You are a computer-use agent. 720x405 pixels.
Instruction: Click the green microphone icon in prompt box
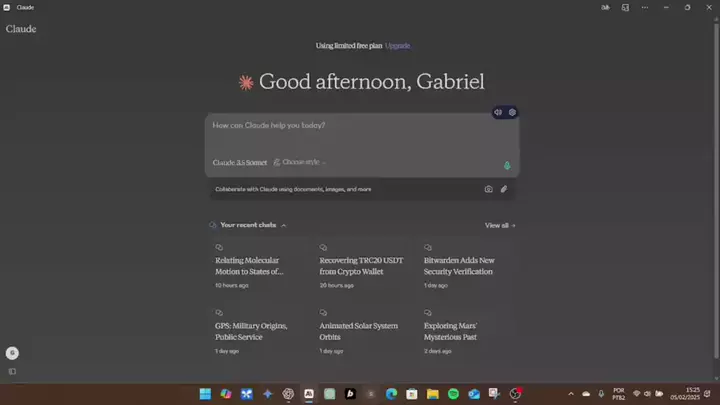[x=507, y=165]
